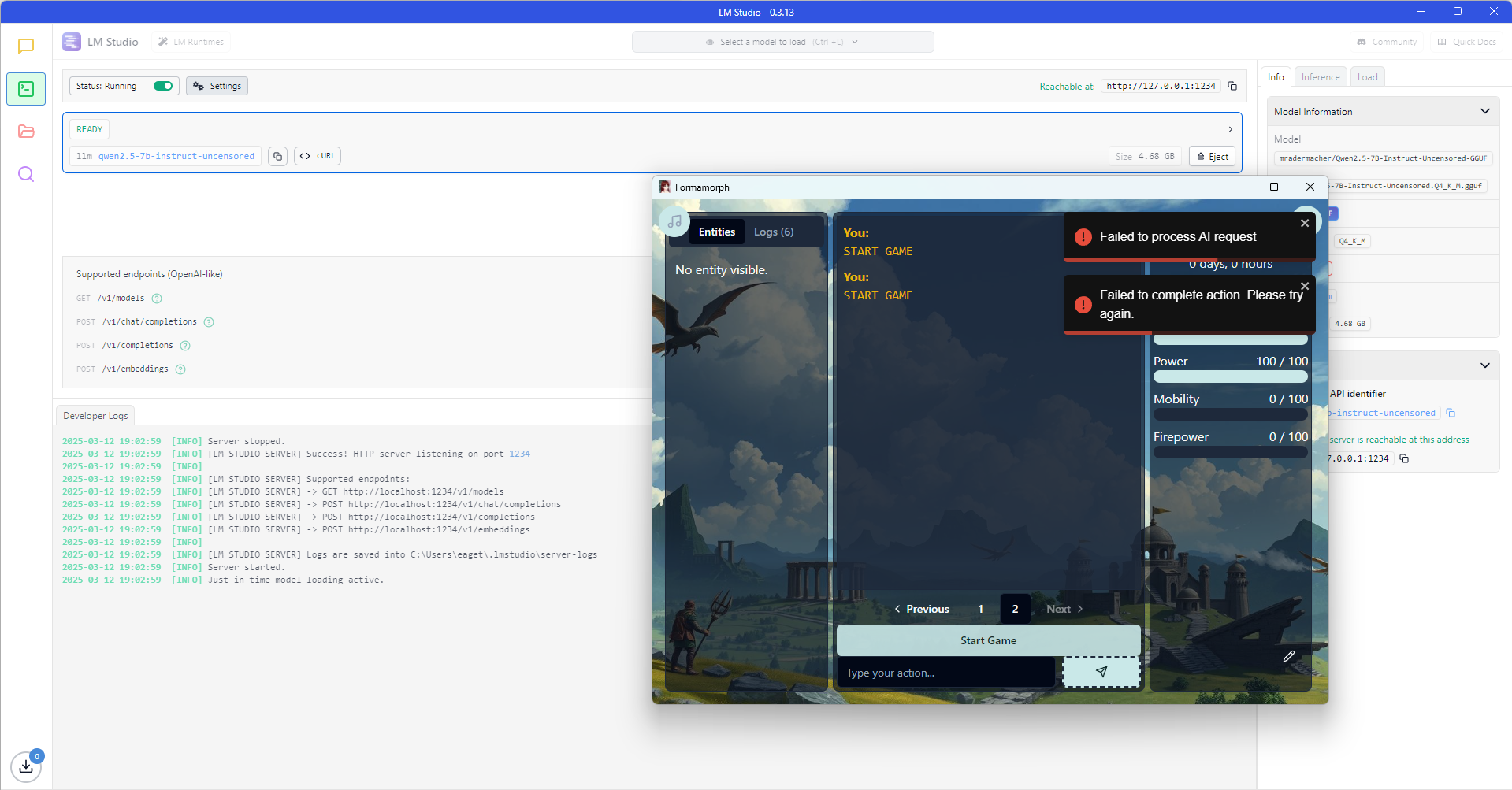
Task: Dismiss the 'Failed to process AI request' notification
Action: [x=1305, y=223]
